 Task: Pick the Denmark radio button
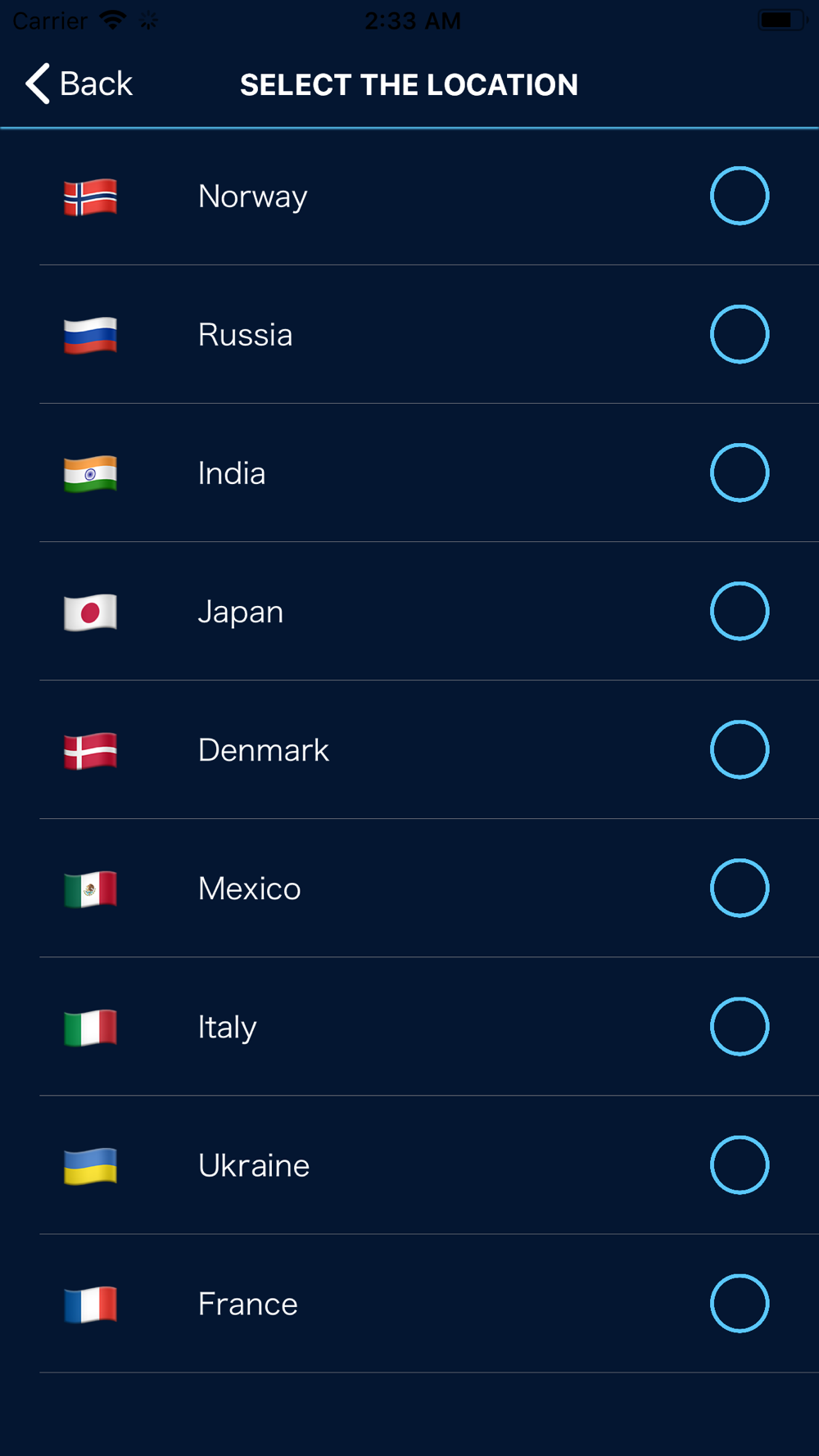coord(739,749)
